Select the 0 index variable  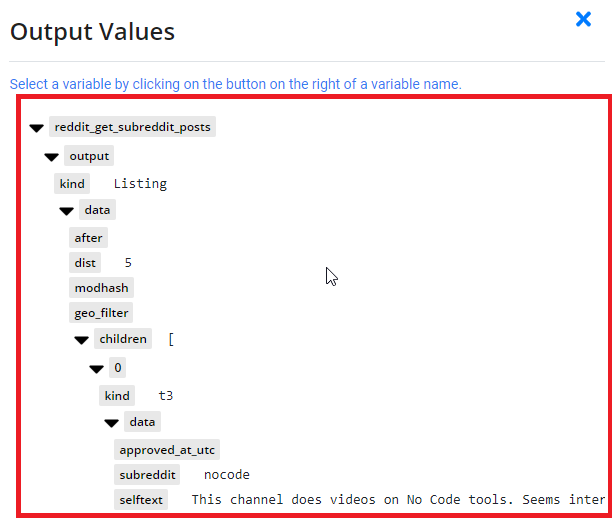pos(117,367)
